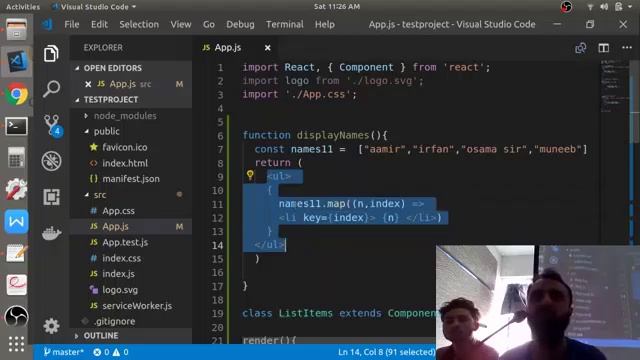Close App.js under Open Editors
The width and height of the screenshot is (640, 360).
point(88,84)
